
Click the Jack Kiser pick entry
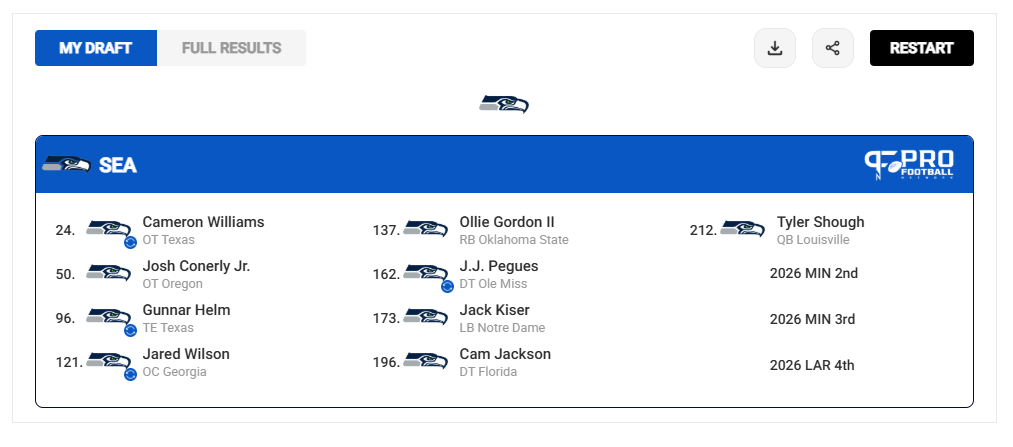(x=459, y=318)
